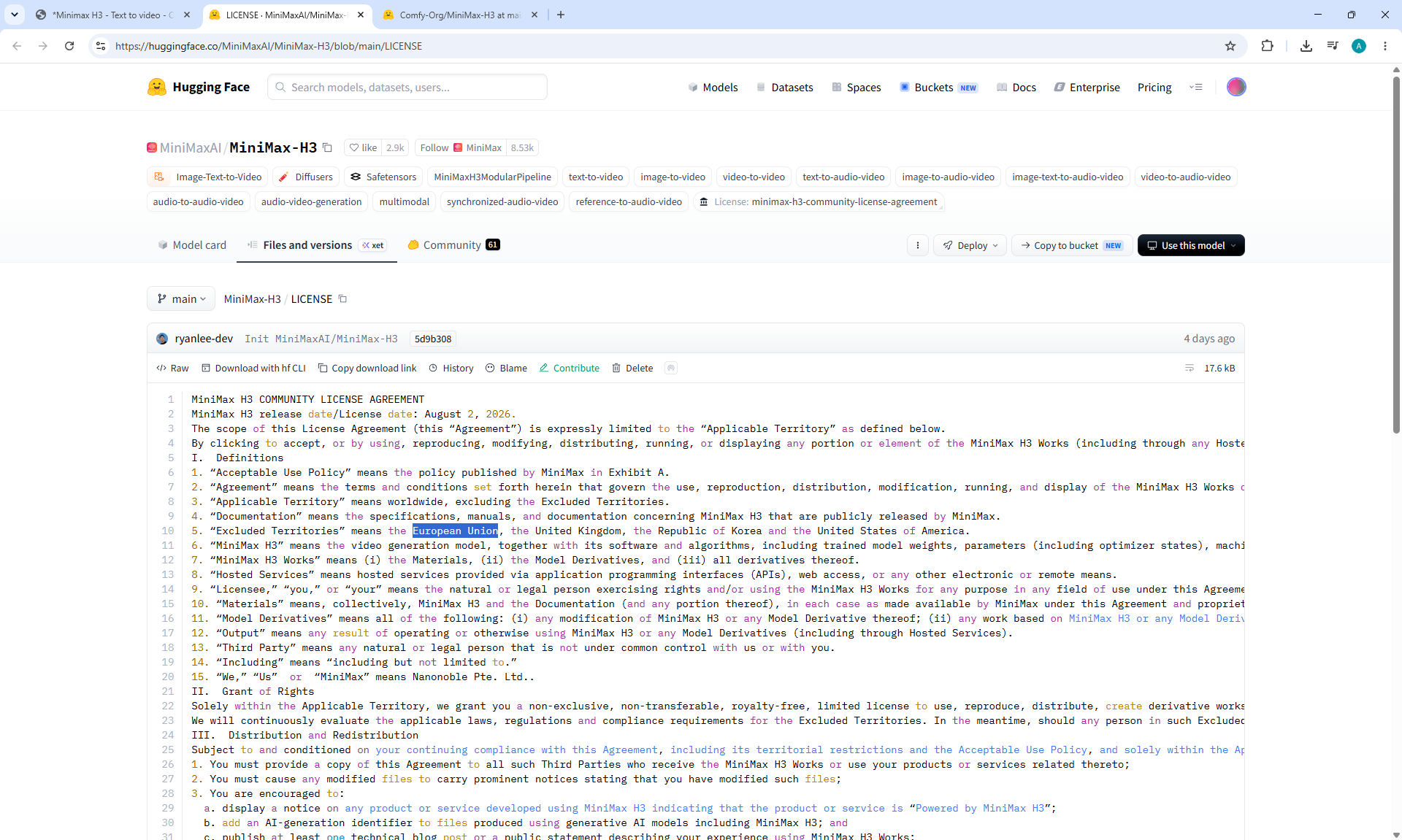Viewport: 1402px width, 840px height.
Task: Open the Chrome profile avatar
Action: 1359,46
